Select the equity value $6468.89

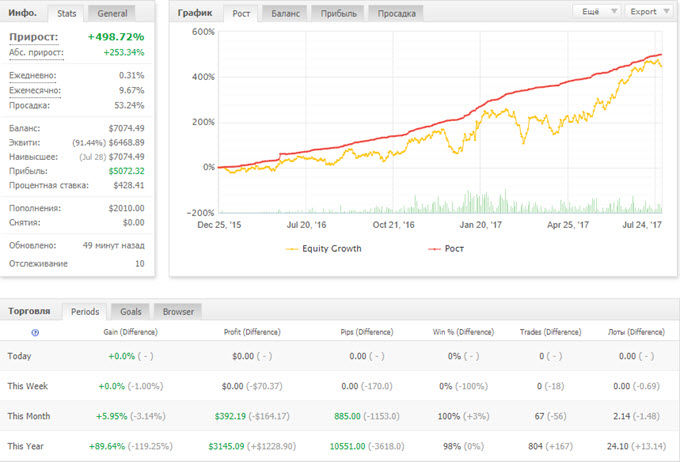pos(126,143)
